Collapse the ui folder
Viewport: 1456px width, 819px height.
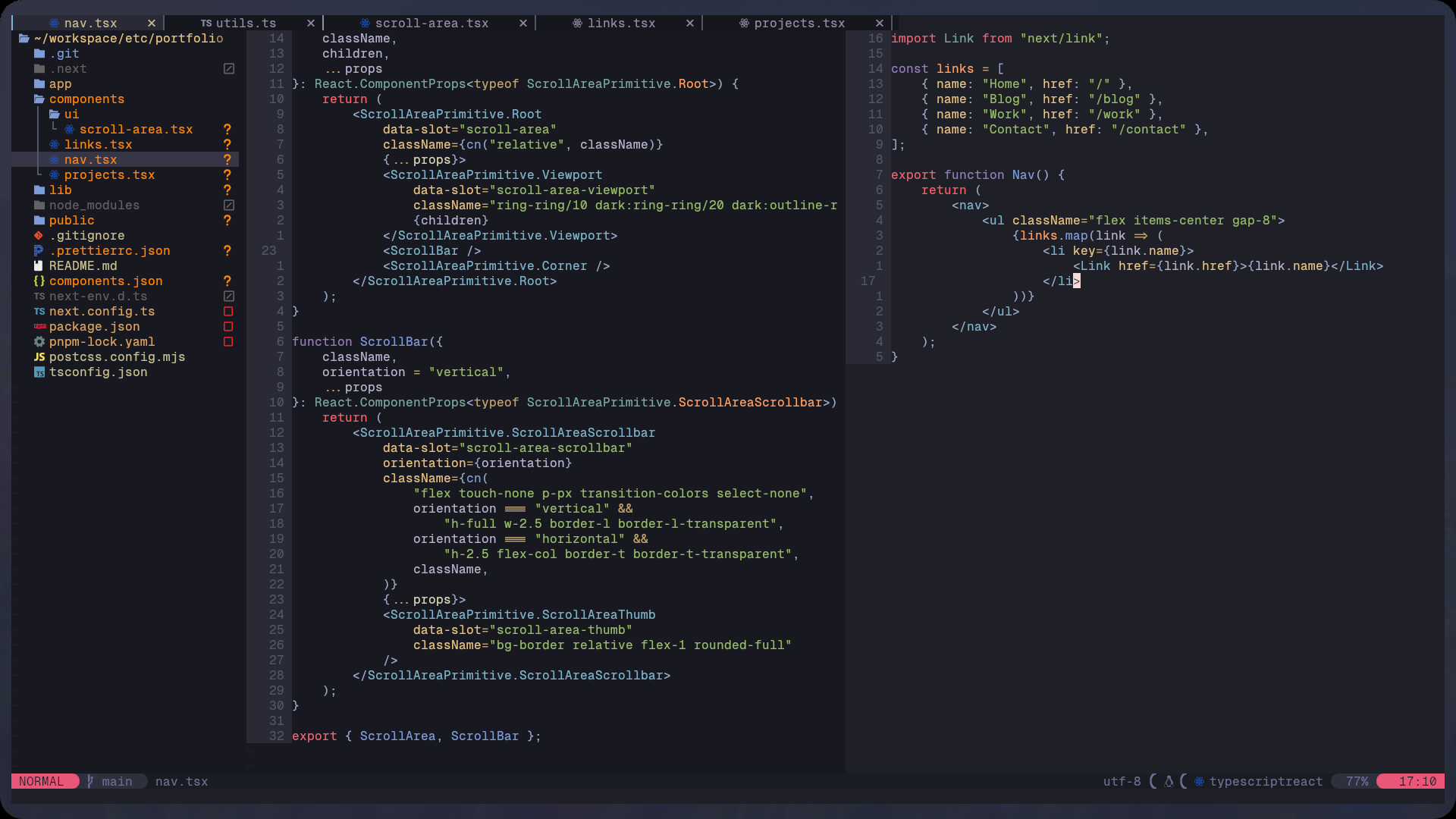pyautogui.click(x=64, y=115)
